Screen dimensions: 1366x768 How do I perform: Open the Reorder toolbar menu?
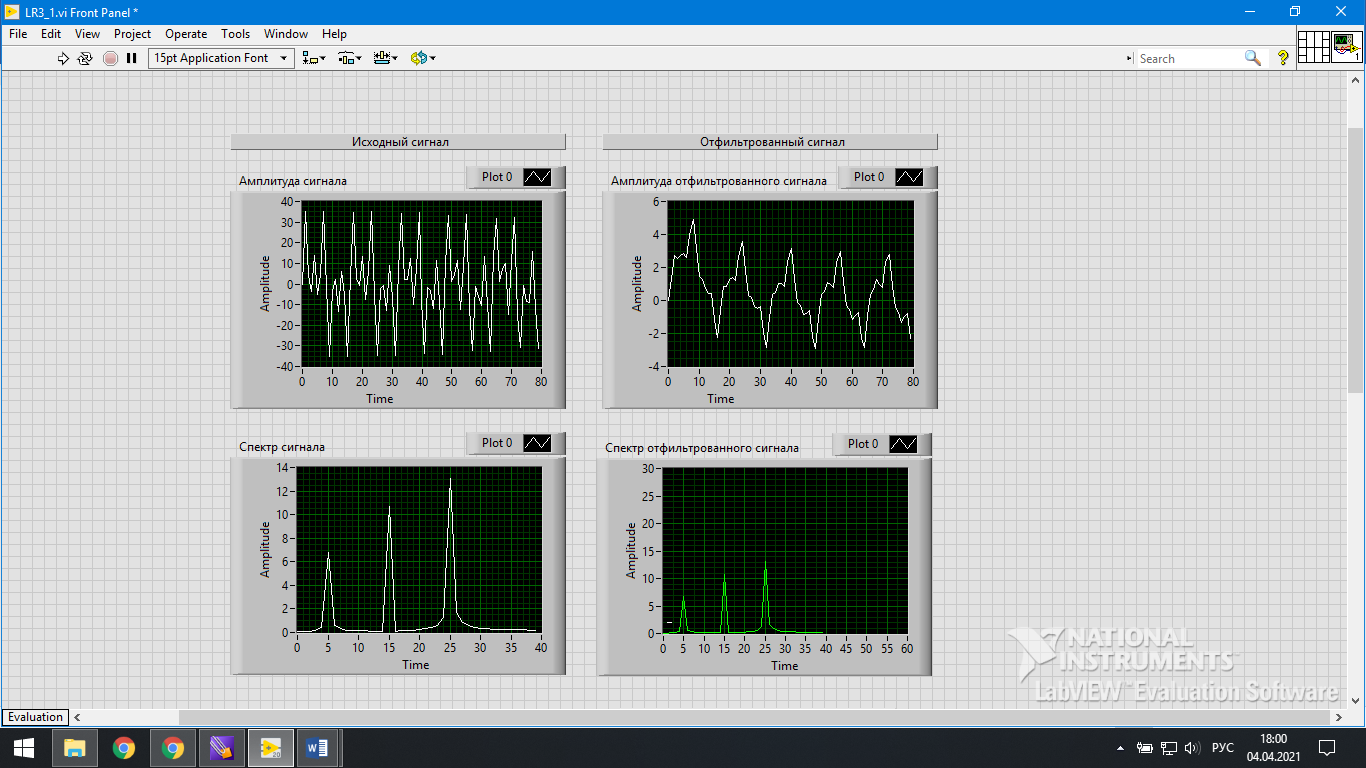(x=423, y=58)
